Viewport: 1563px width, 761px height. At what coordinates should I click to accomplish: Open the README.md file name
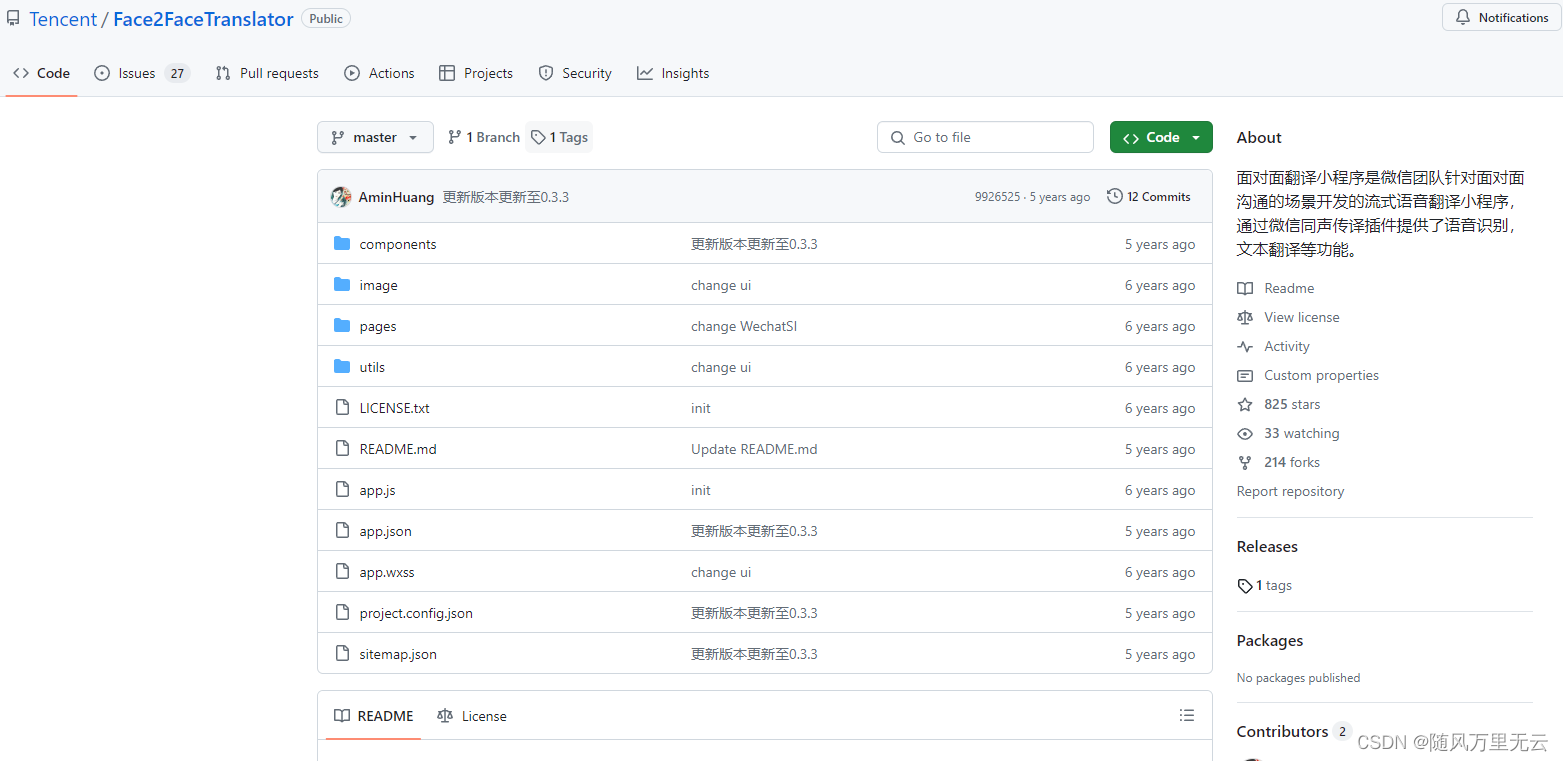[398, 449]
